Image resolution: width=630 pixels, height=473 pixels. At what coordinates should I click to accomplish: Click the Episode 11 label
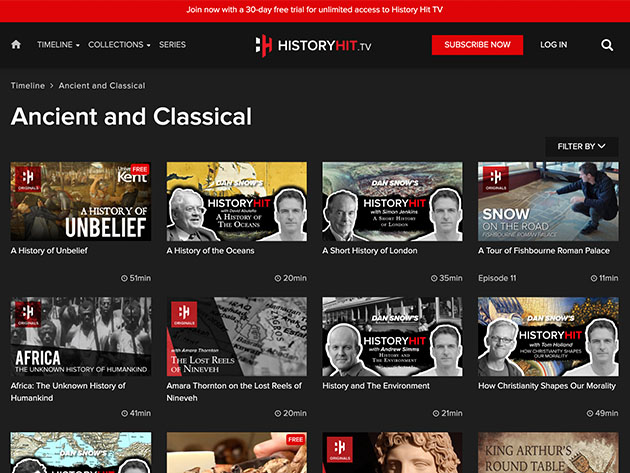pos(497,278)
